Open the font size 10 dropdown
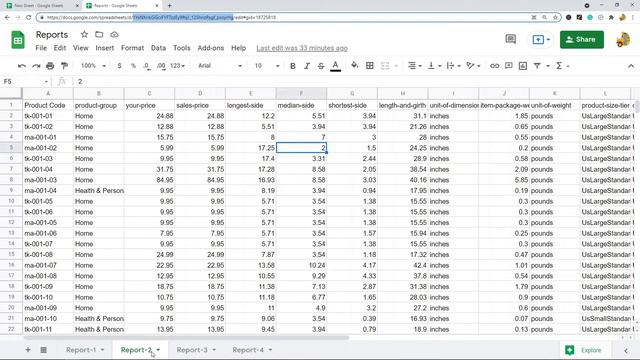This screenshot has height=360, width=640. tap(267, 66)
